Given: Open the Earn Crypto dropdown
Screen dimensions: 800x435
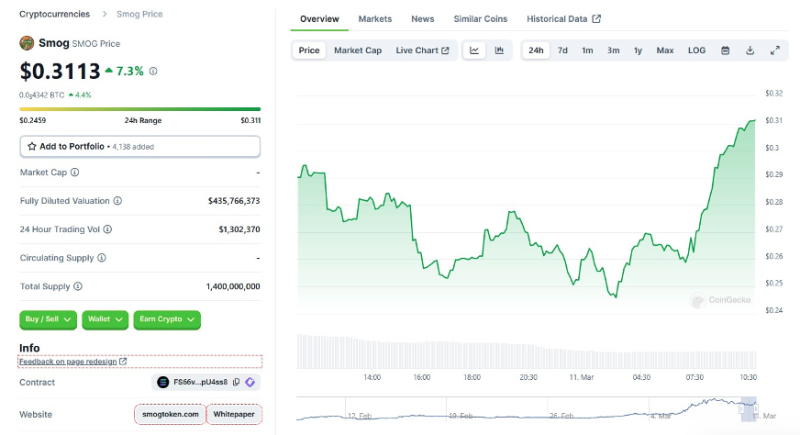Looking at the screenshot, I should 167,320.
